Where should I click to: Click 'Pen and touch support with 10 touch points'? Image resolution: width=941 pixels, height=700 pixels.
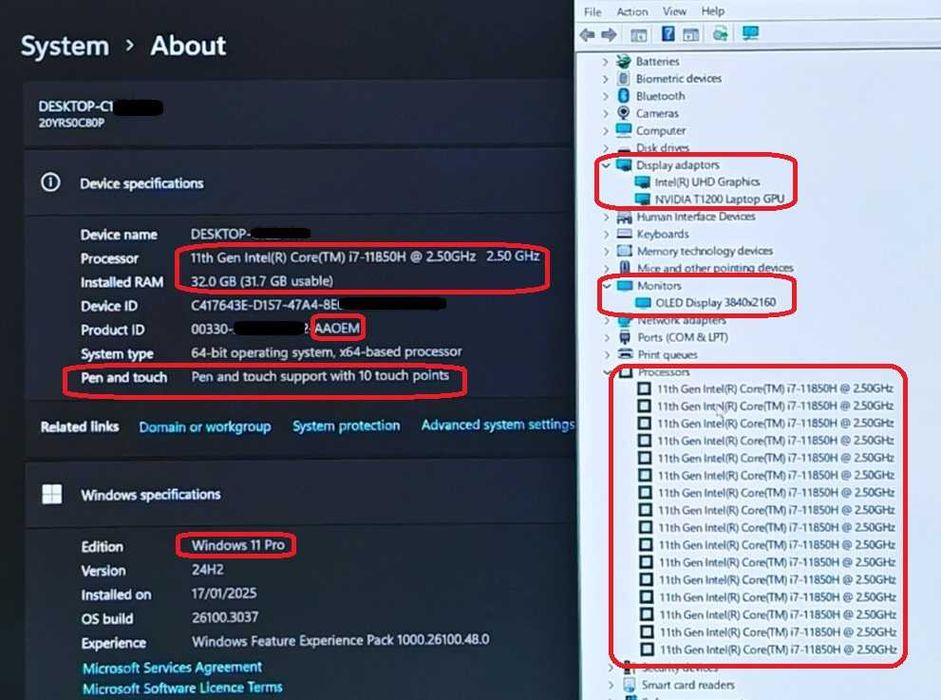(320, 376)
